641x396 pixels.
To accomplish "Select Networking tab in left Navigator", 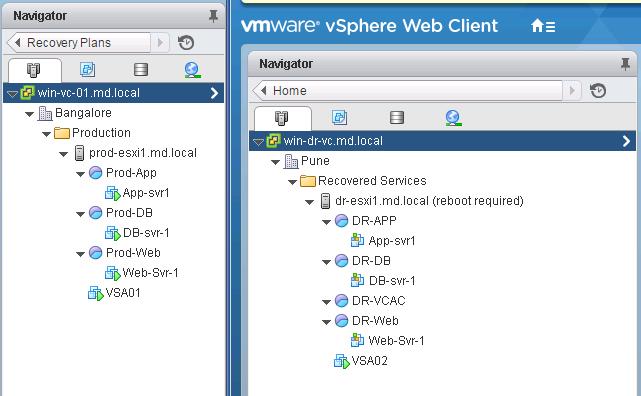I will click(x=192, y=70).
